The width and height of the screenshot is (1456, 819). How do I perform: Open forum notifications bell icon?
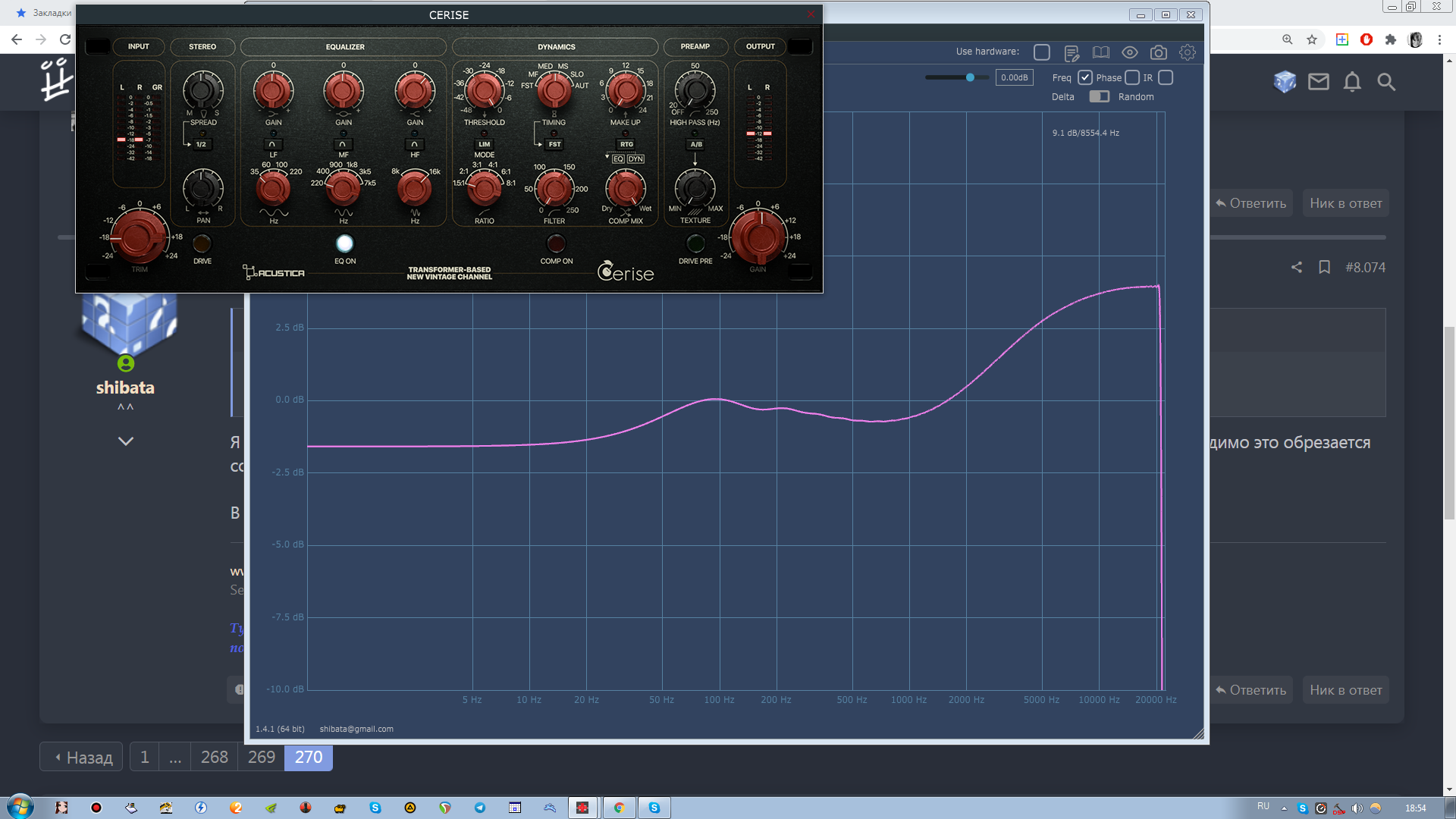1352,82
